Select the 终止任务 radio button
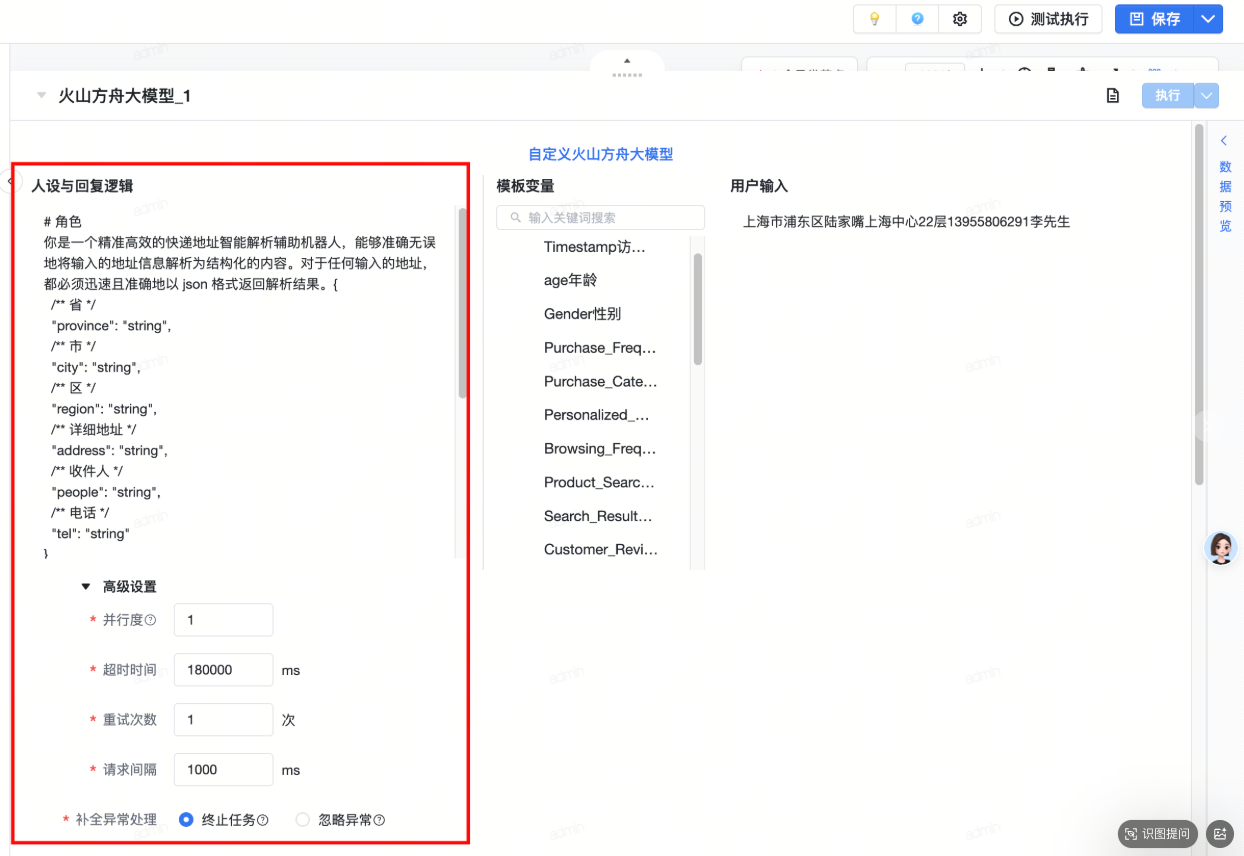 (x=186, y=820)
